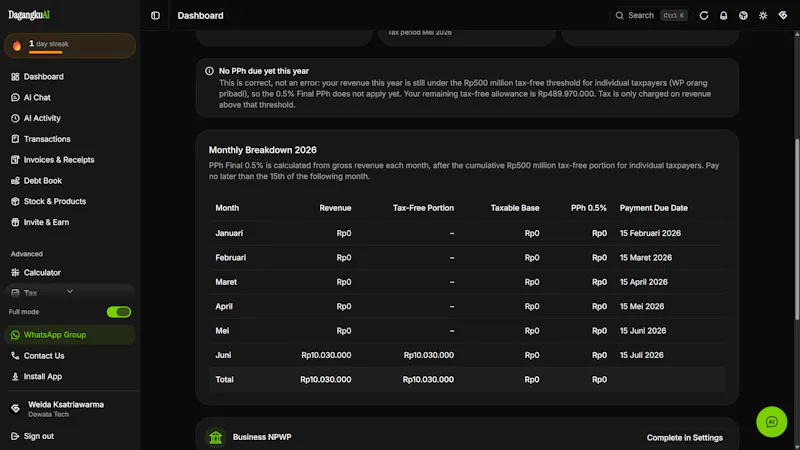Click the diamond icon in header

[783, 15]
